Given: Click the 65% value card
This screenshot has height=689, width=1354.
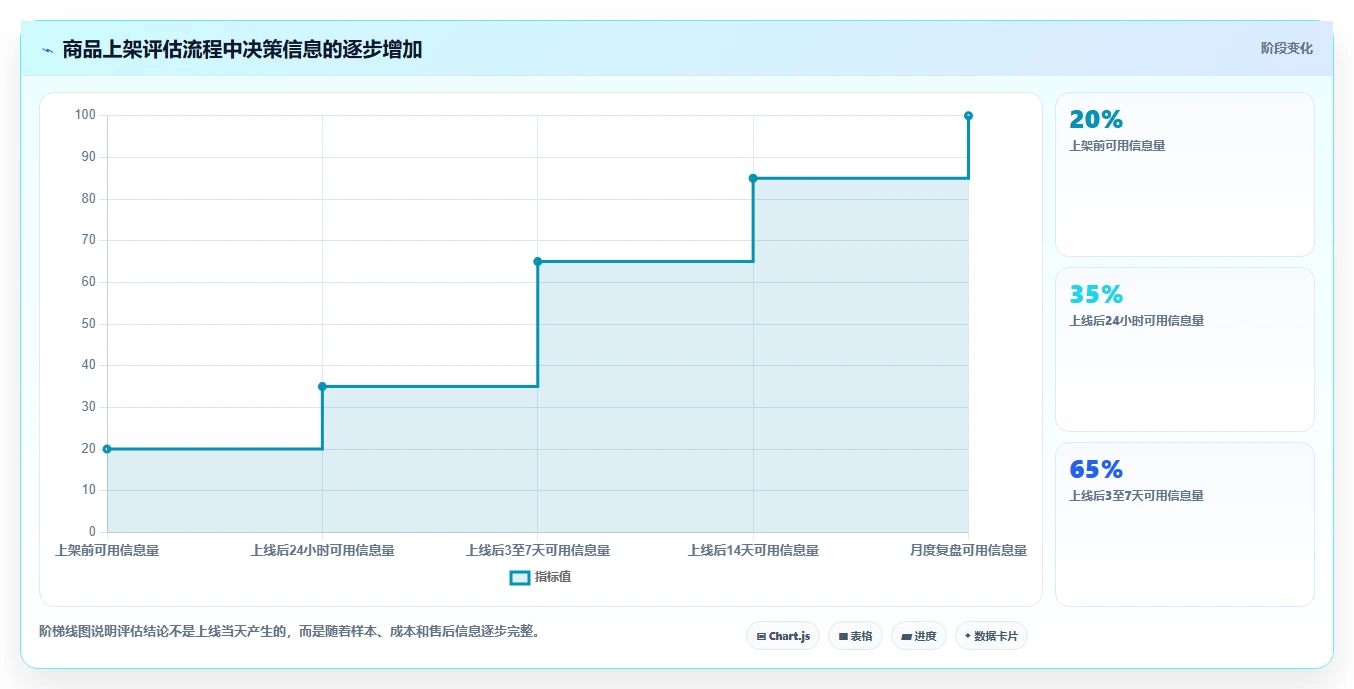Looking at the screenshot, I should click(1184, 524).
